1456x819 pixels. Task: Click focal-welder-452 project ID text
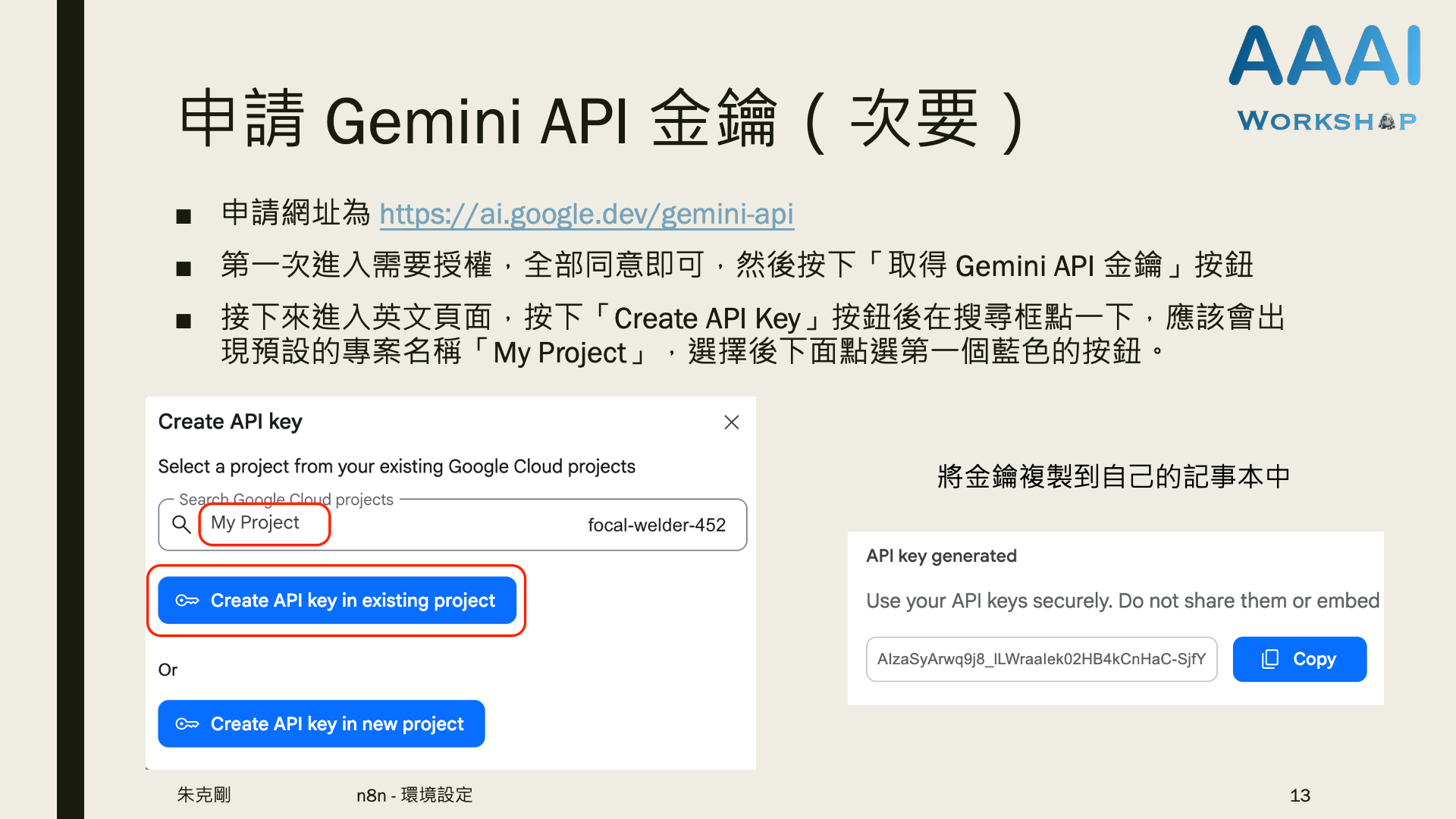point(657,525)
